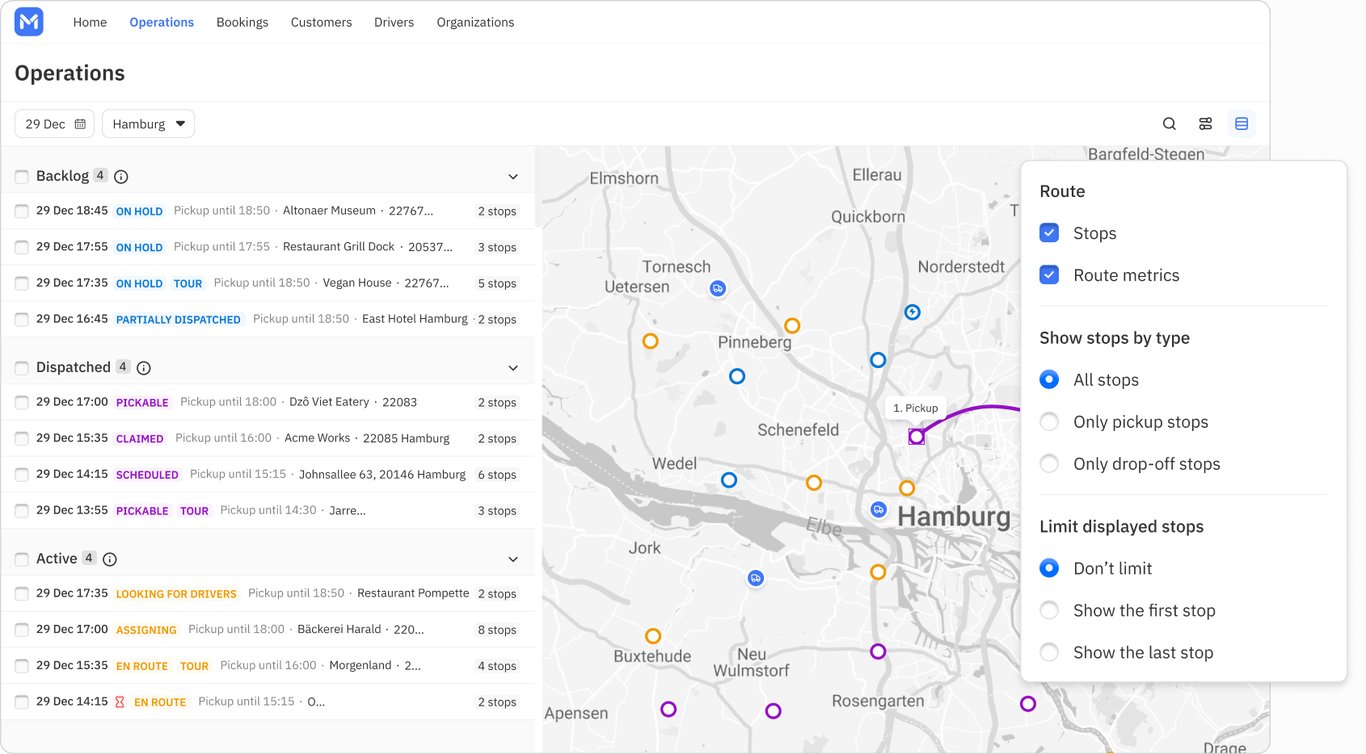Open the Johnsallee 63 scheduled booking
The width and height of the screenshot is (1366, 754).
tap(267, 474)
